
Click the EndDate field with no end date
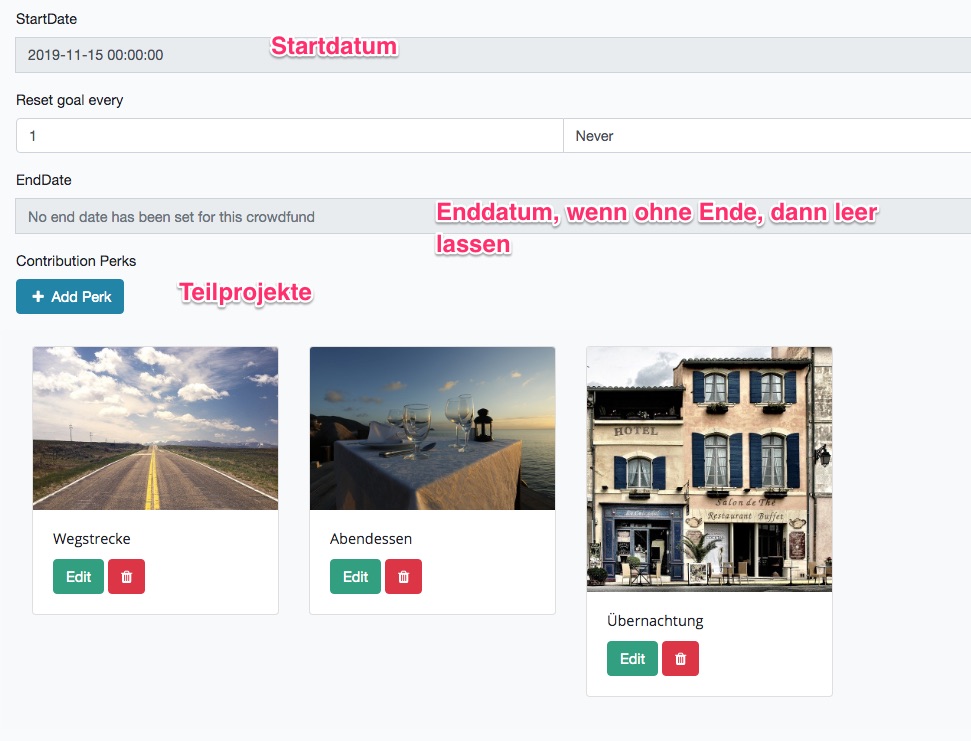[x=493, y=216]
